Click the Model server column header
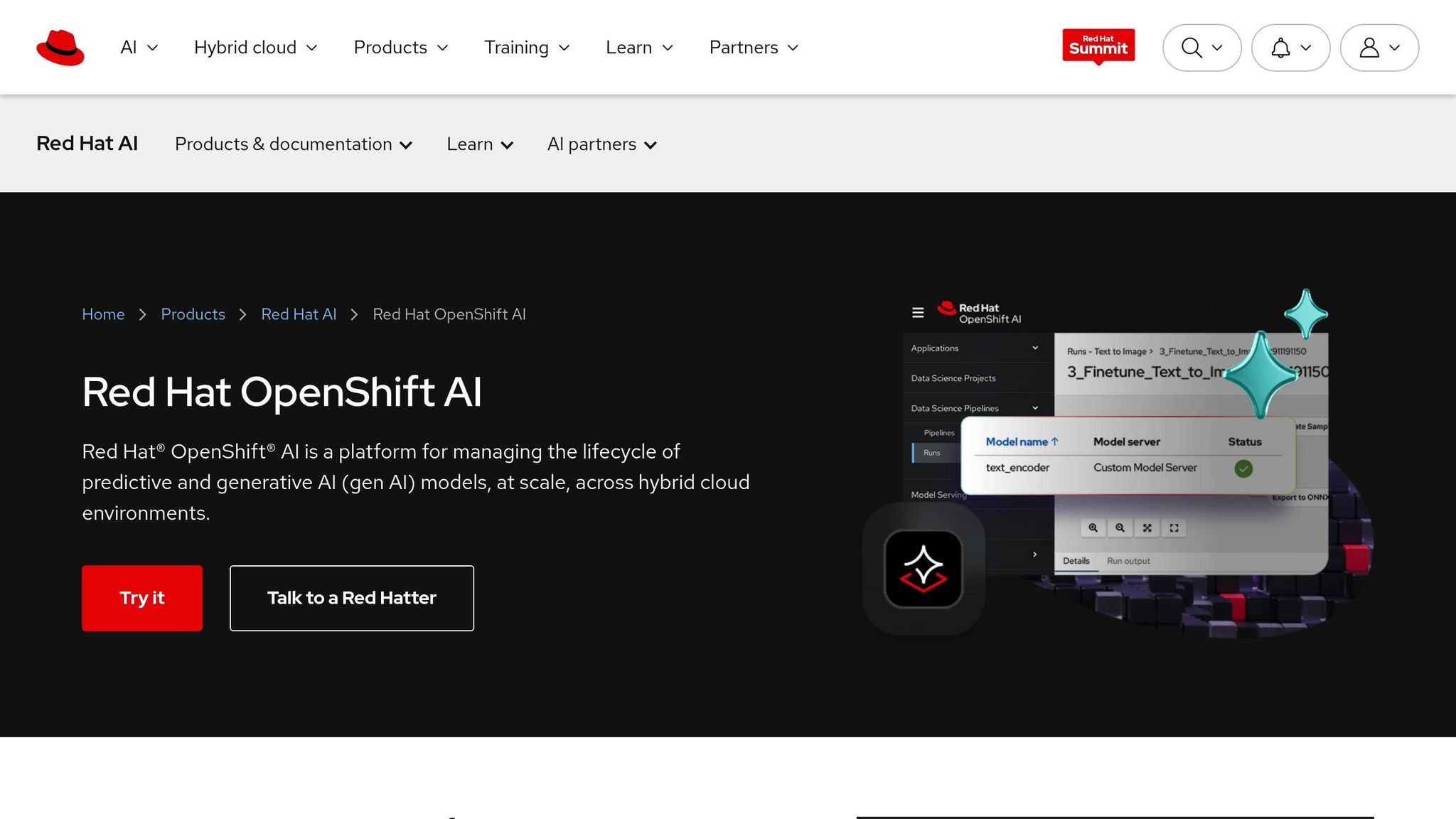The image size is (1456, 819). 1126,441
